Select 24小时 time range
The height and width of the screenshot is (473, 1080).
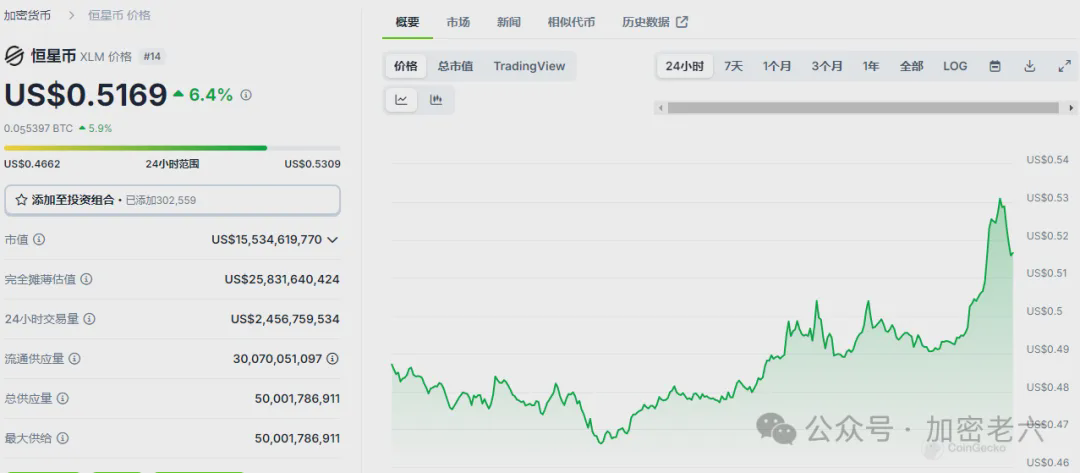point(685,67)
